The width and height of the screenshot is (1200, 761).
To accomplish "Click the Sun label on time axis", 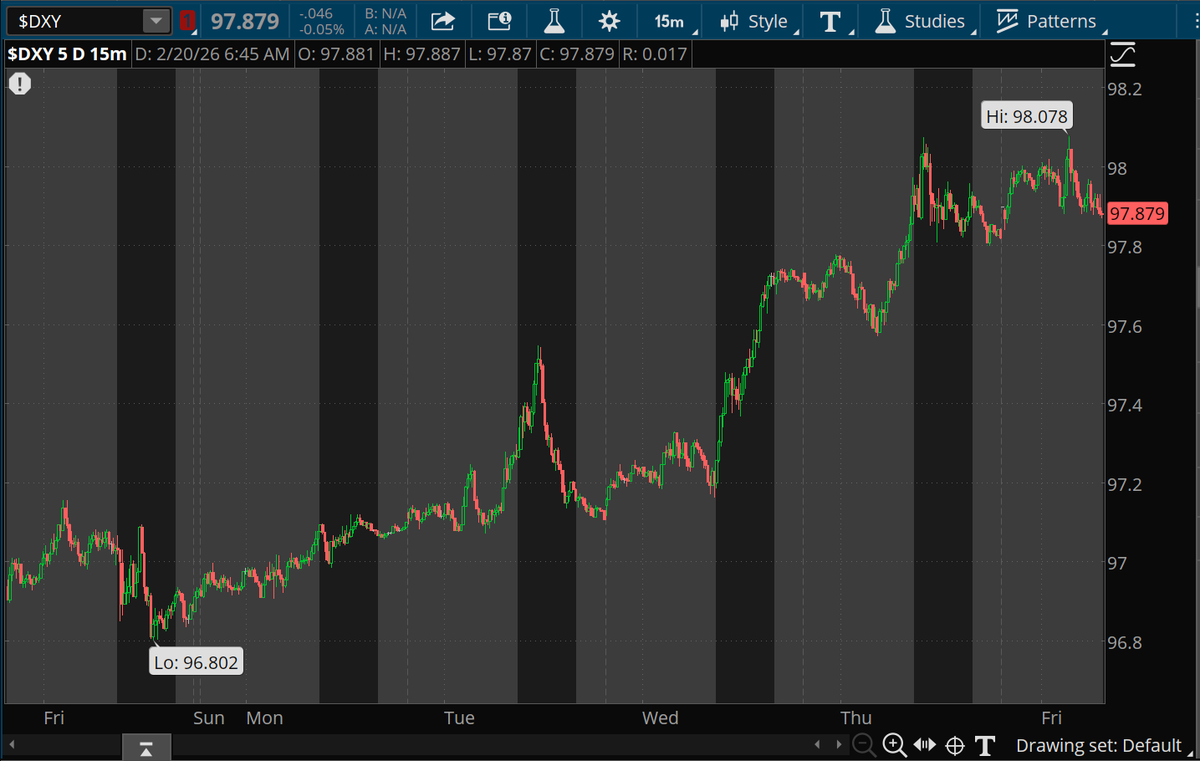I will [x=209, y=718].
